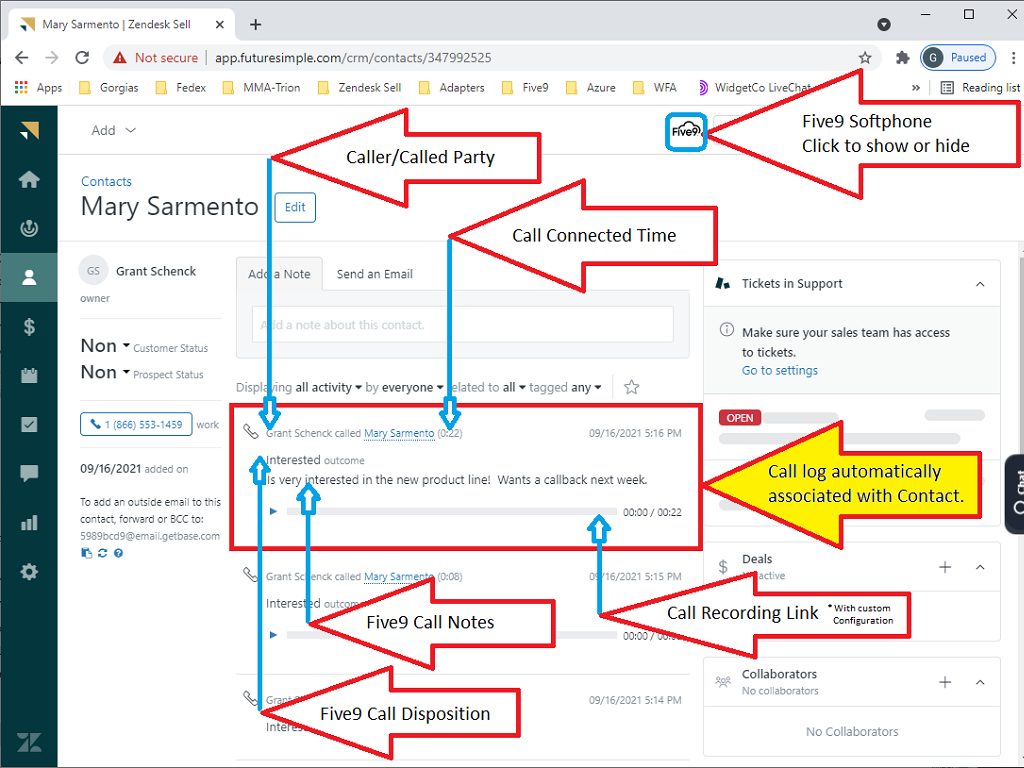This screenshot has height=768, width=1024.
Task: Select the Contacts person icon in the sidebar
Action: pyautogui.click(x=30, y=278)
